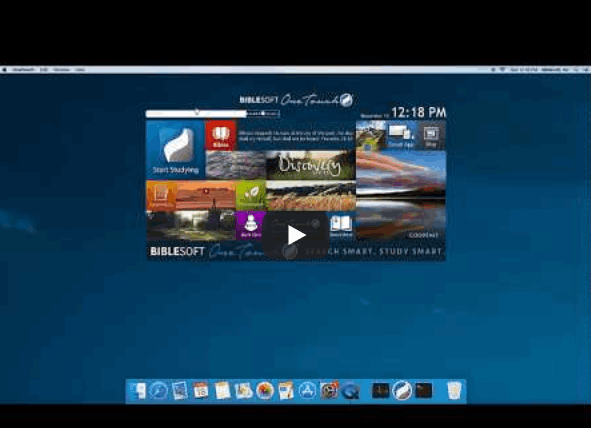
Task: Open the Apple menu
Action: point(5,70)
